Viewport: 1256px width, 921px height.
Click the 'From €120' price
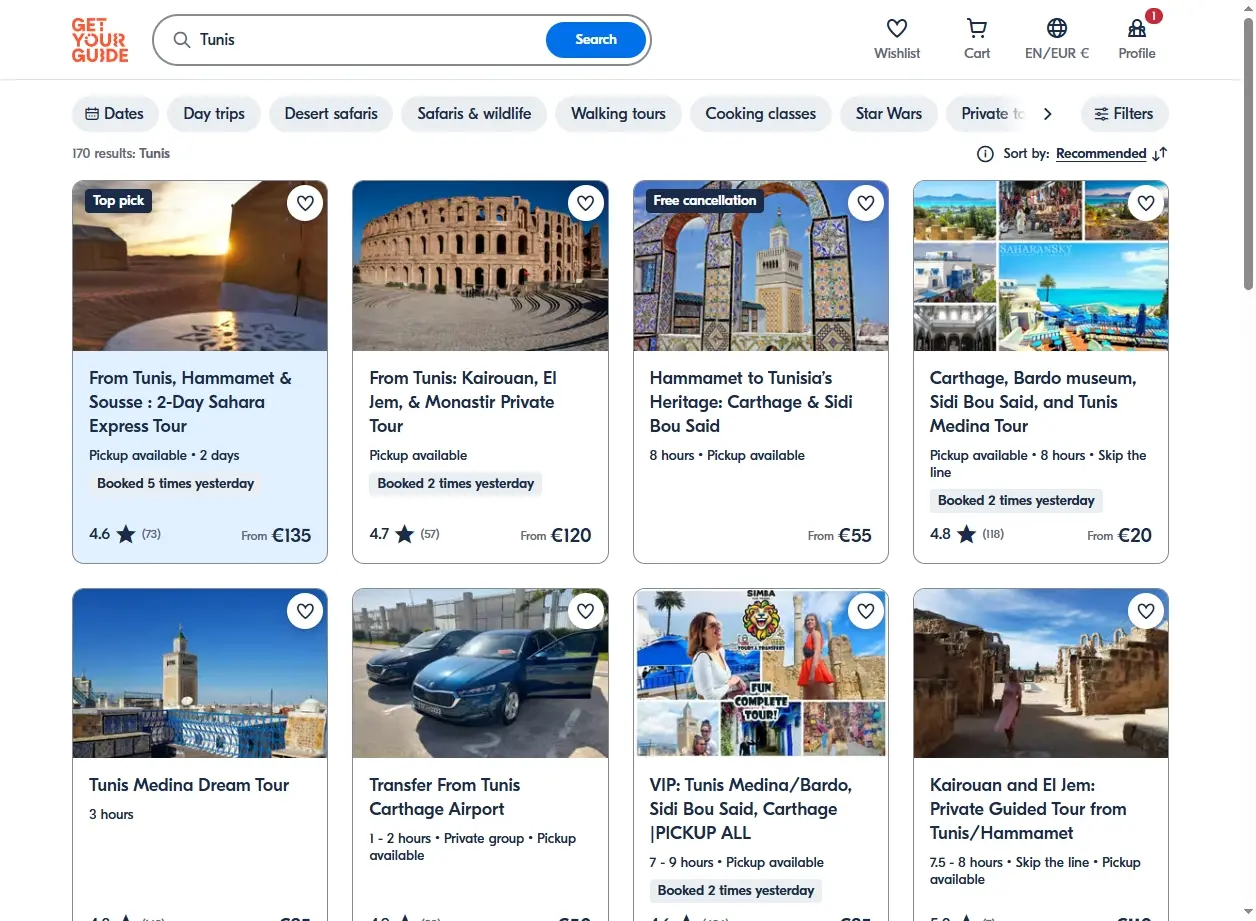tap(556, 535)
